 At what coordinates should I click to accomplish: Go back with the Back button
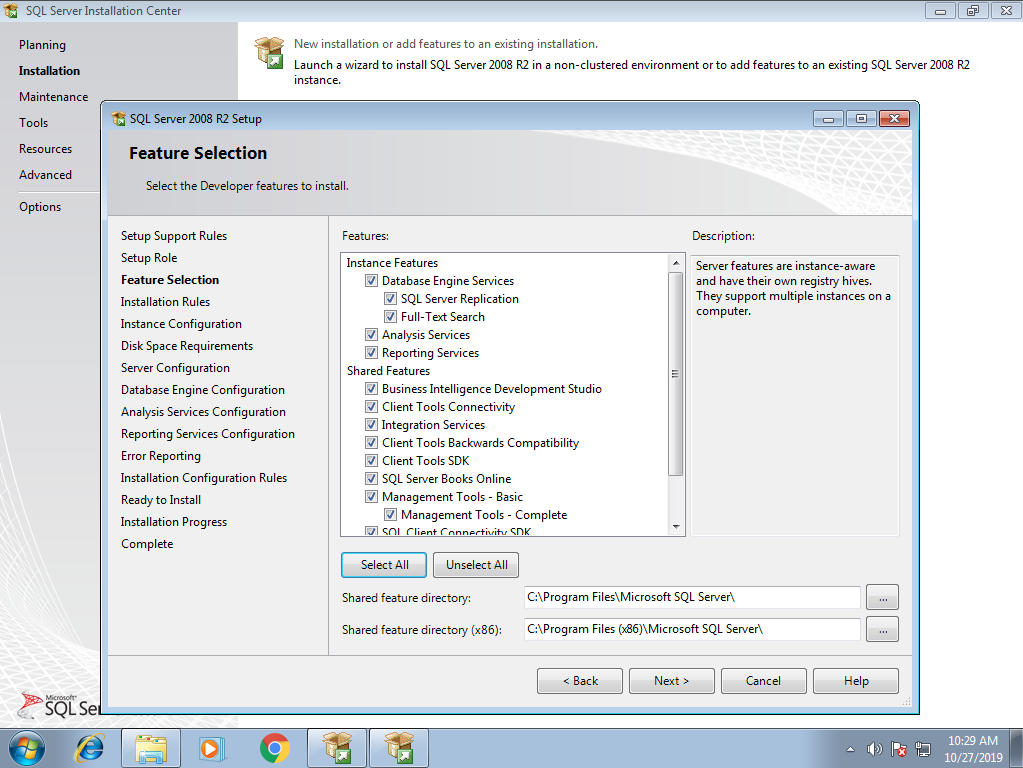(579, 681)
